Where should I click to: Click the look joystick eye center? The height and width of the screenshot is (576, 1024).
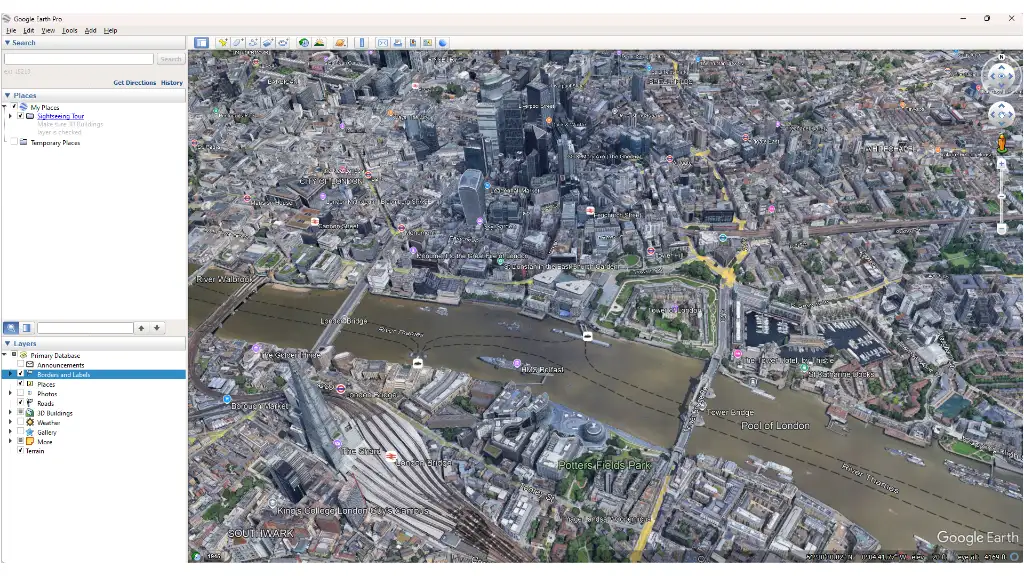pos(1001,76)
